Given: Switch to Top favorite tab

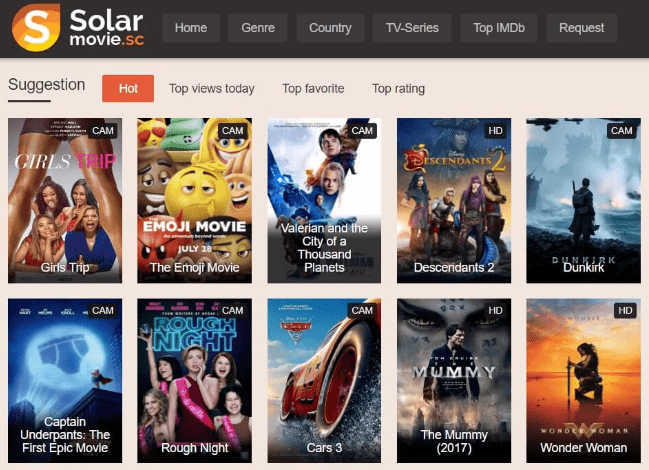Looking at the screenshot, I should 313,89.
